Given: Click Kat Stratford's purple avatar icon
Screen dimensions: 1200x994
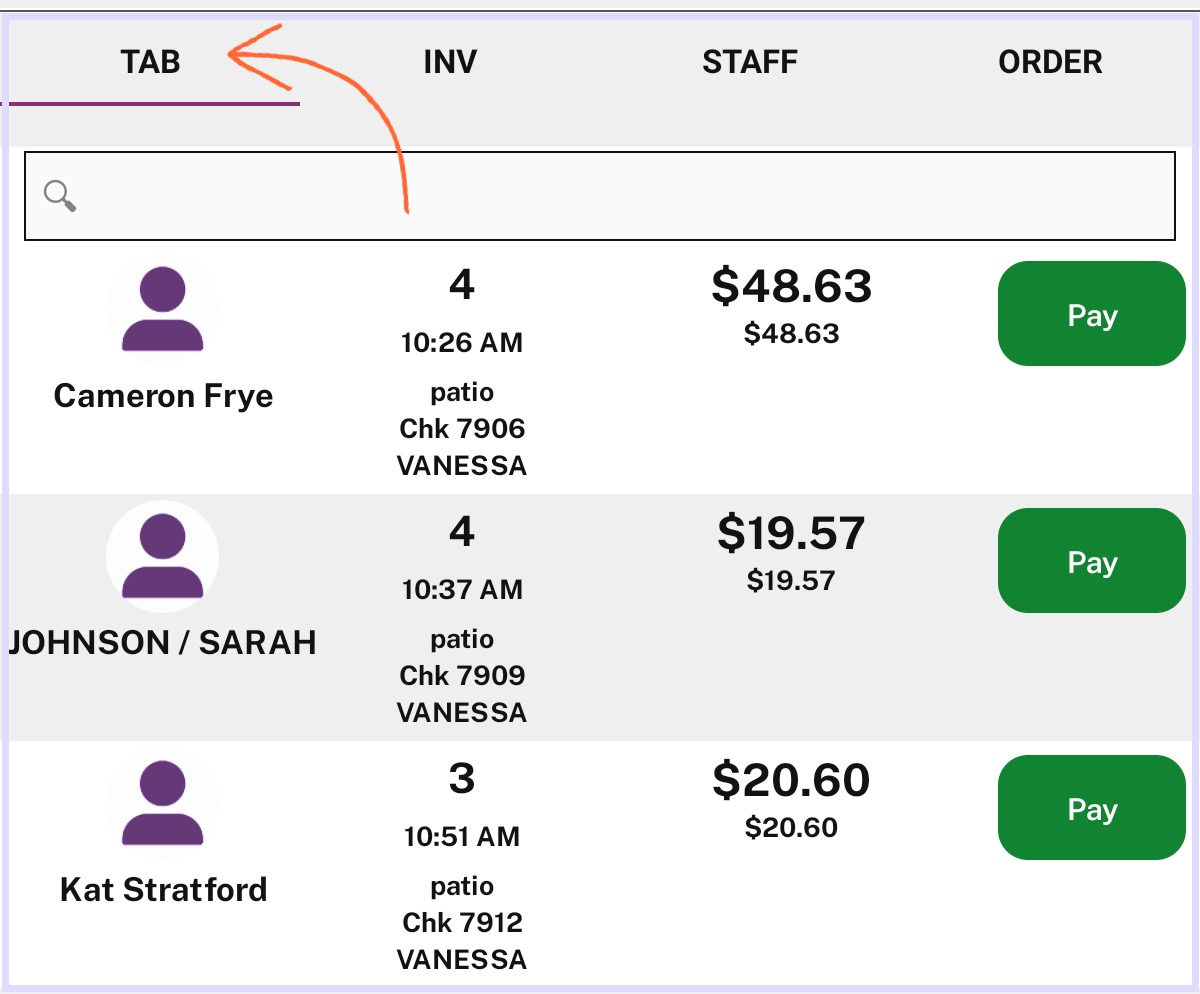Looking at the screenshot, I should (162, 803).
